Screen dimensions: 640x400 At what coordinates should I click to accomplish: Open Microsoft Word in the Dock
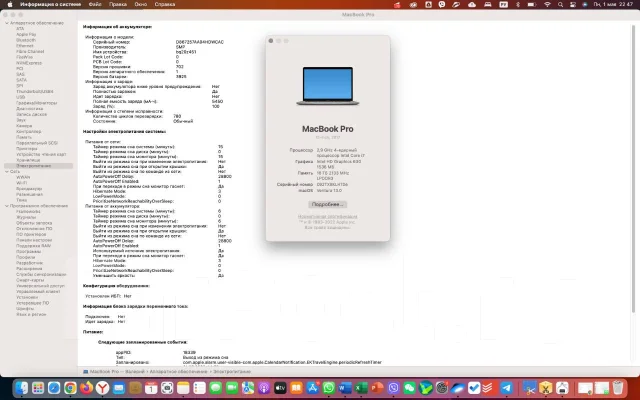tap(345, 387)
